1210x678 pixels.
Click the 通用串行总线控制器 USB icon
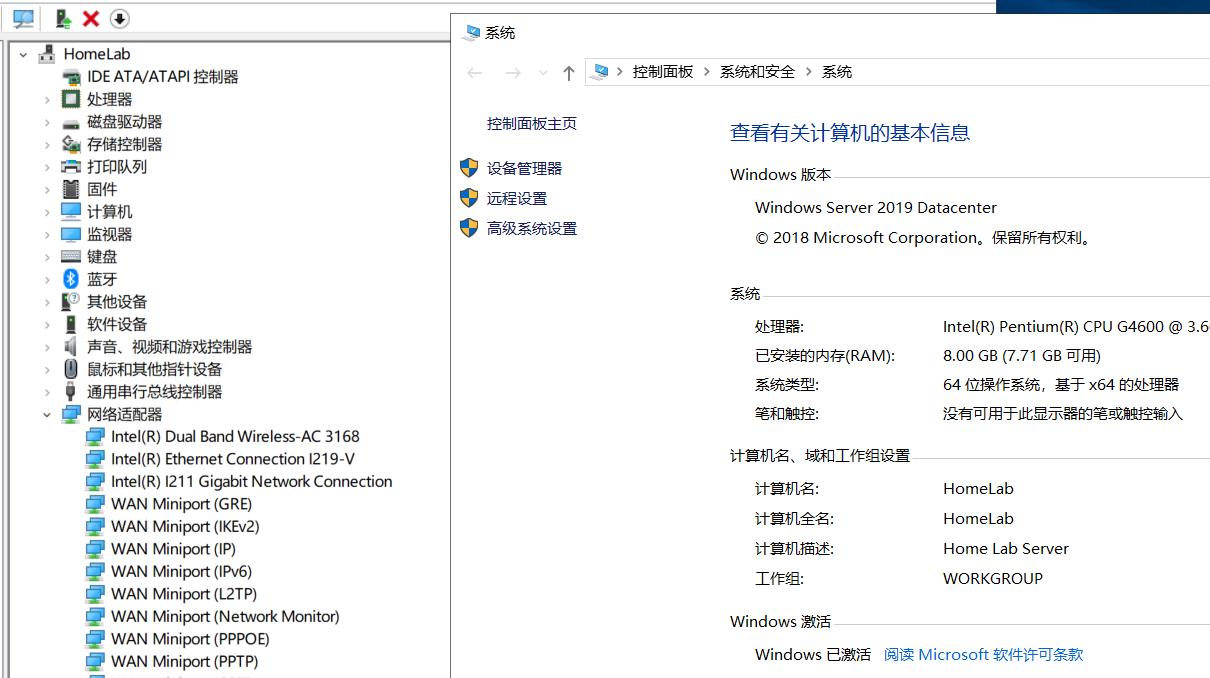tap(71, 392)
